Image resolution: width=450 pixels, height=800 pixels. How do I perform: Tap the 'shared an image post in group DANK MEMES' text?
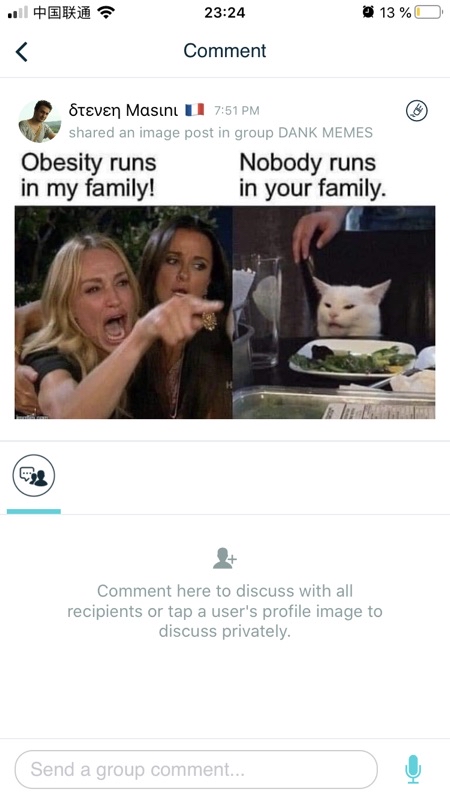(220, 133)
